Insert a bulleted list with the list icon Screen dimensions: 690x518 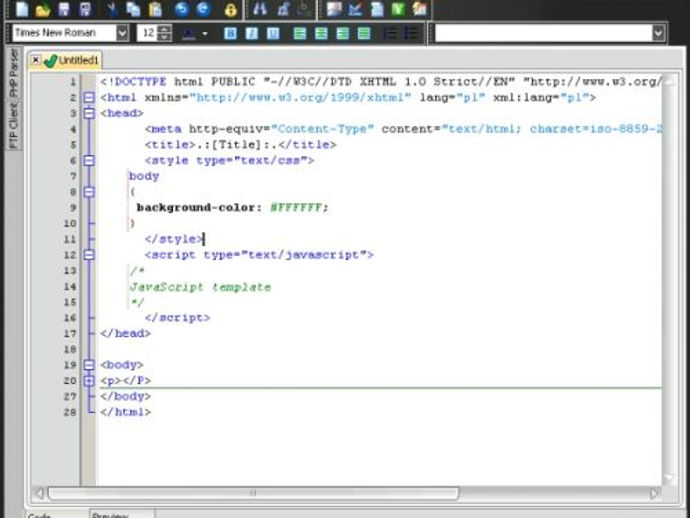(411, 33)
